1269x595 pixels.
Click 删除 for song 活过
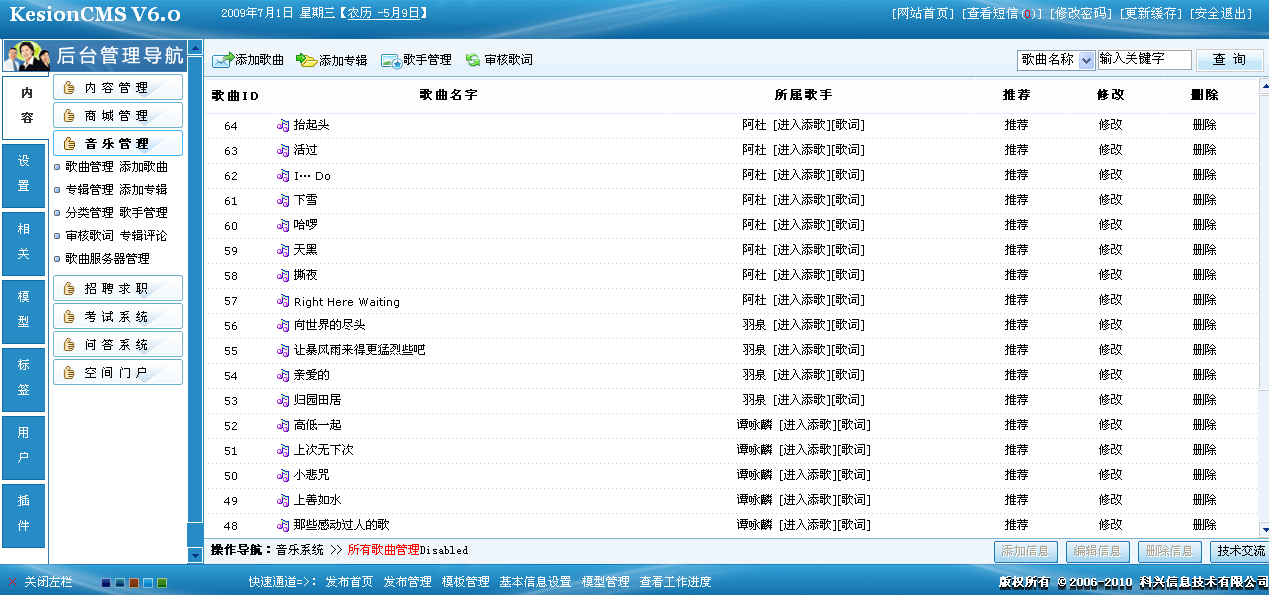tap(1204, 150)
